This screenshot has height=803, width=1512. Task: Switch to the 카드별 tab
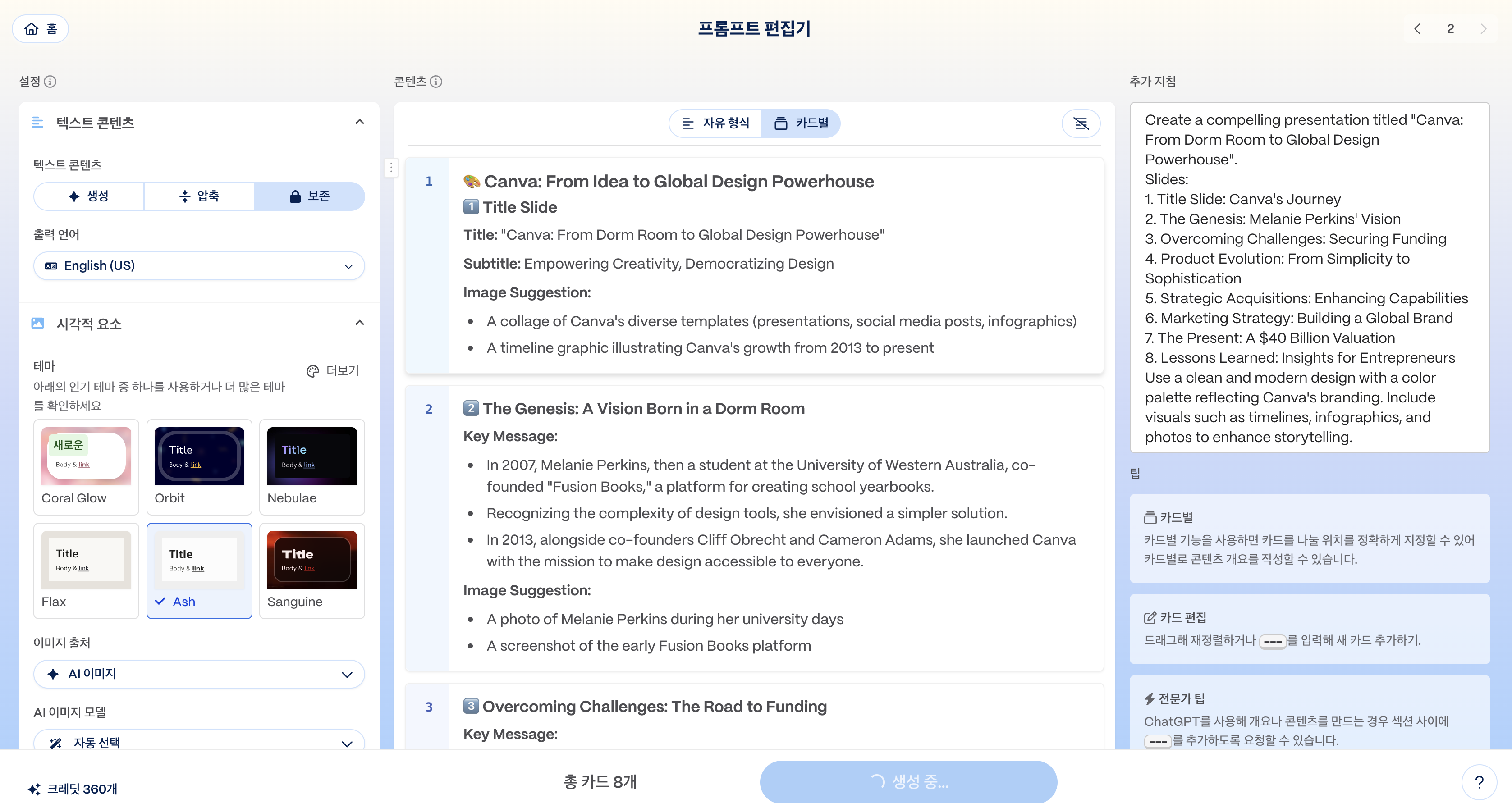[x=801, y=123]
